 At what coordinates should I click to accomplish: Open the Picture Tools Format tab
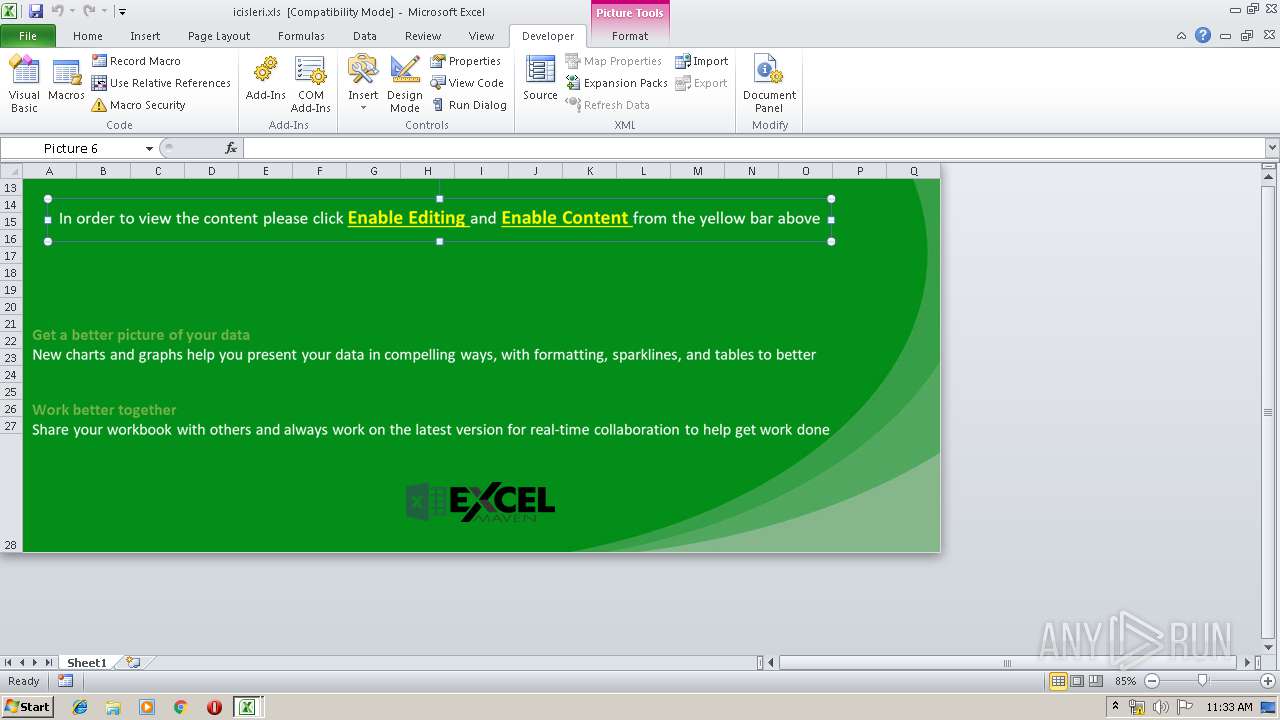point(630,36)
